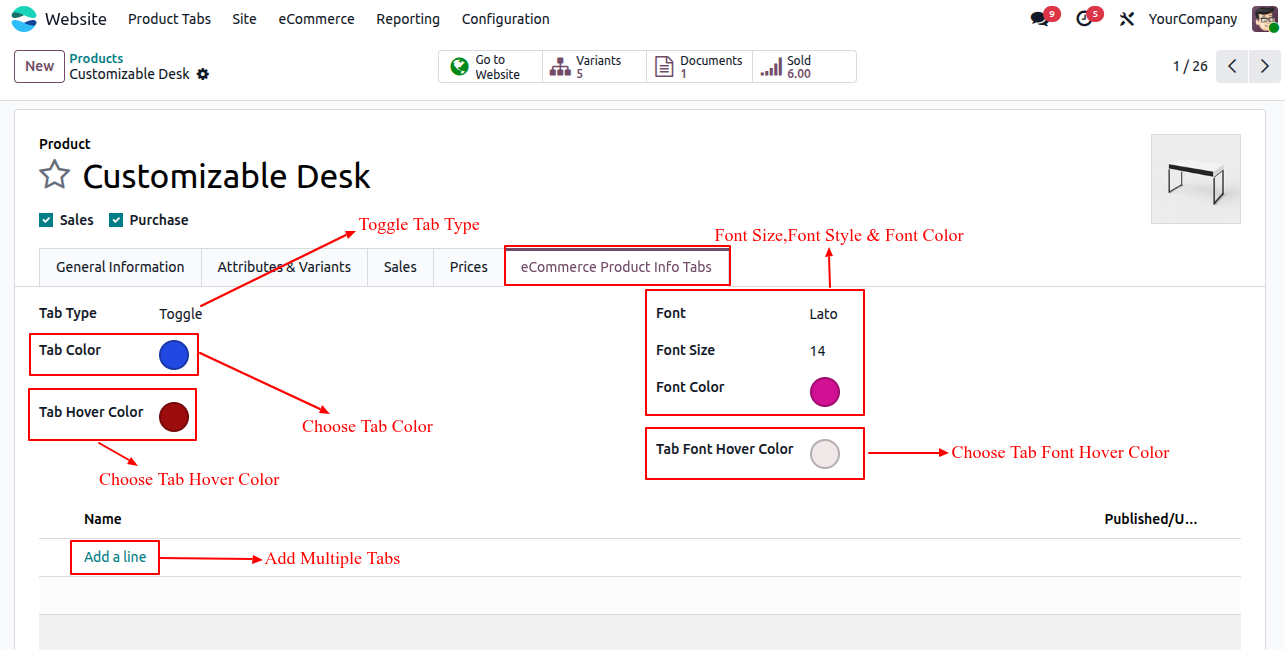Click the gear icon beside Customizable Desk
This screenshot has height=650, width=1285.
(x=203, y=74)
